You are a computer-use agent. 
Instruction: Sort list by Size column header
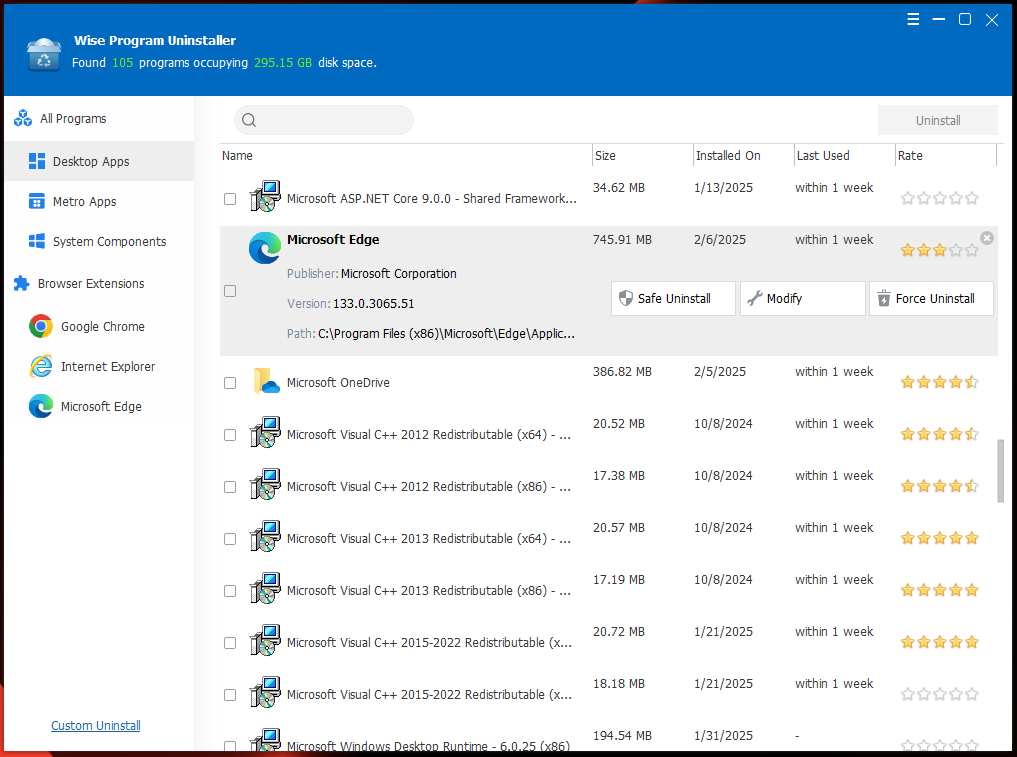pos(605,156)
